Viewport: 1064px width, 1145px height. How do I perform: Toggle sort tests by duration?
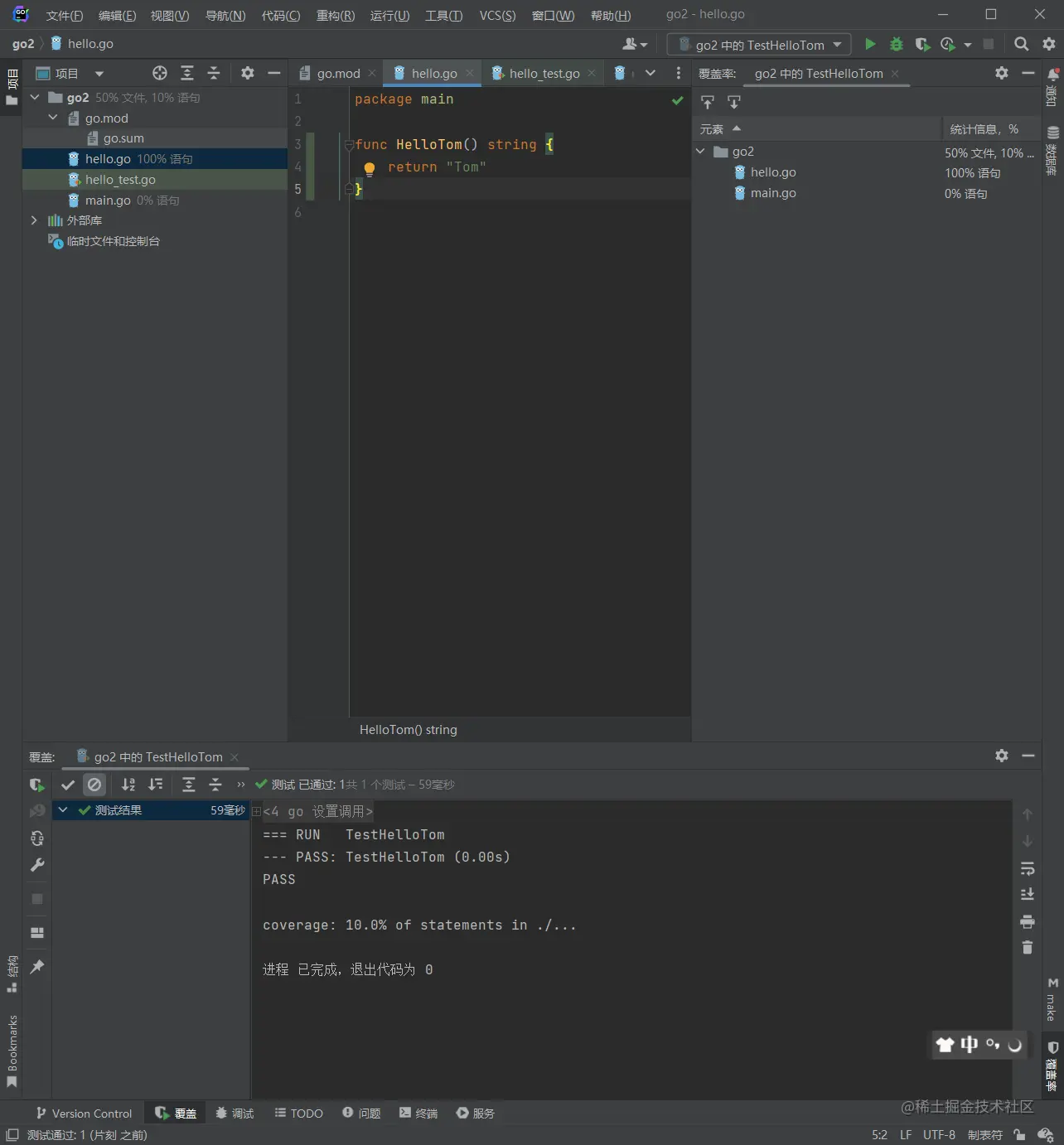155,785
